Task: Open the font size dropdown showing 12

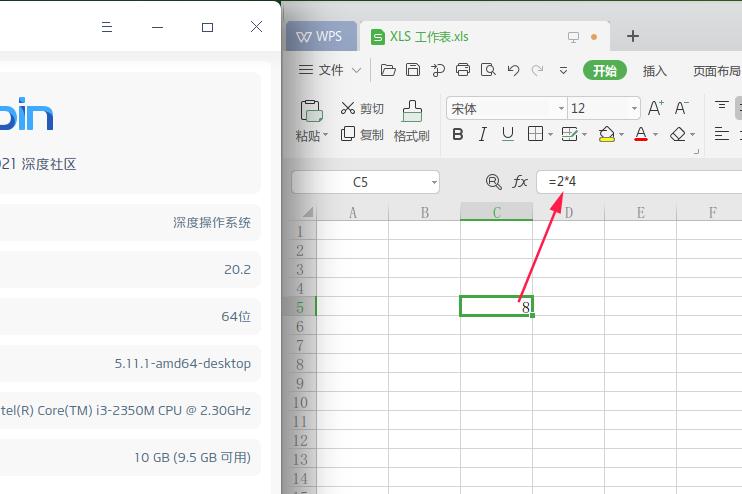Action: tap(634, 108)
